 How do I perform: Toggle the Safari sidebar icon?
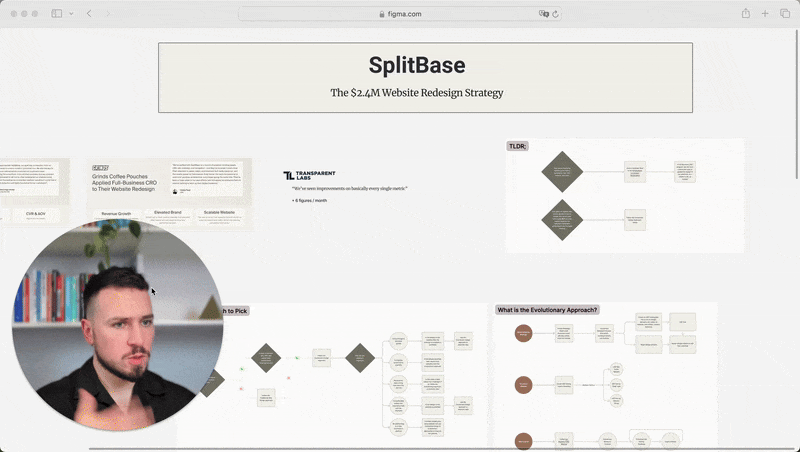coord(57,14)
